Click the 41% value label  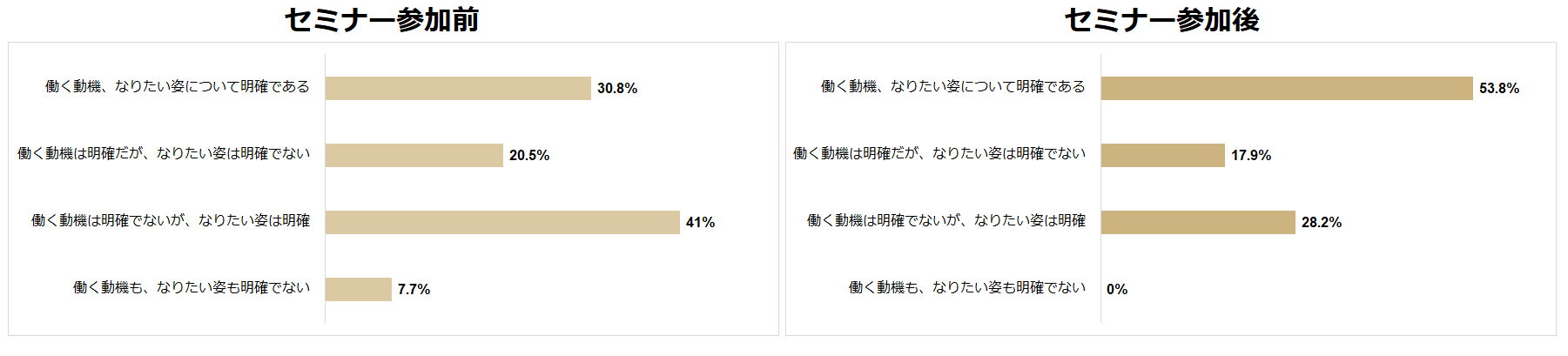click(700, 222)
